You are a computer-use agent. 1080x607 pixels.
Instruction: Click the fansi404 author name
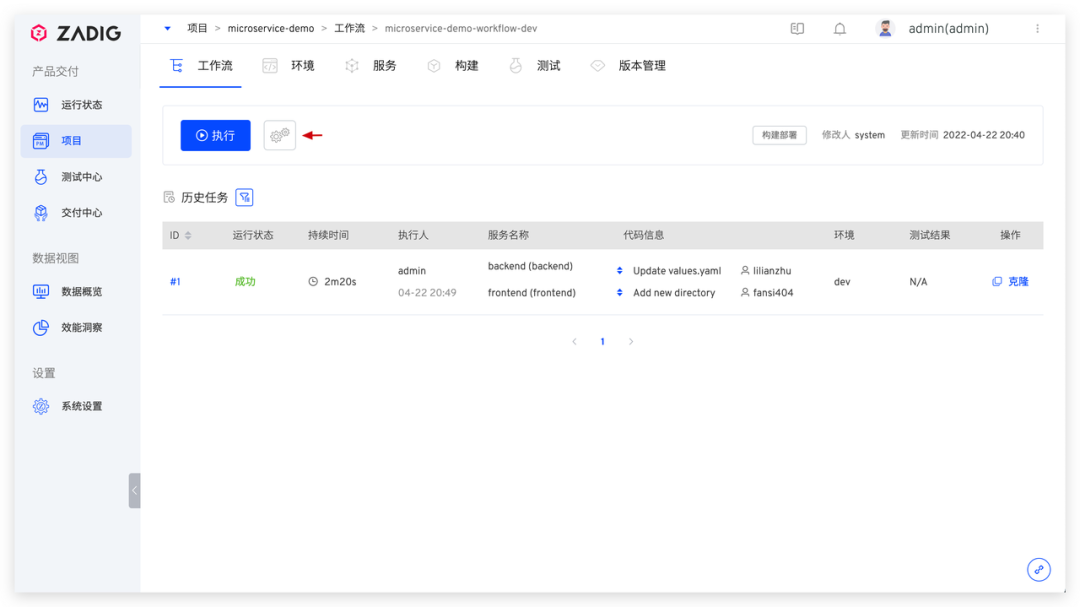tap(773, 293)
